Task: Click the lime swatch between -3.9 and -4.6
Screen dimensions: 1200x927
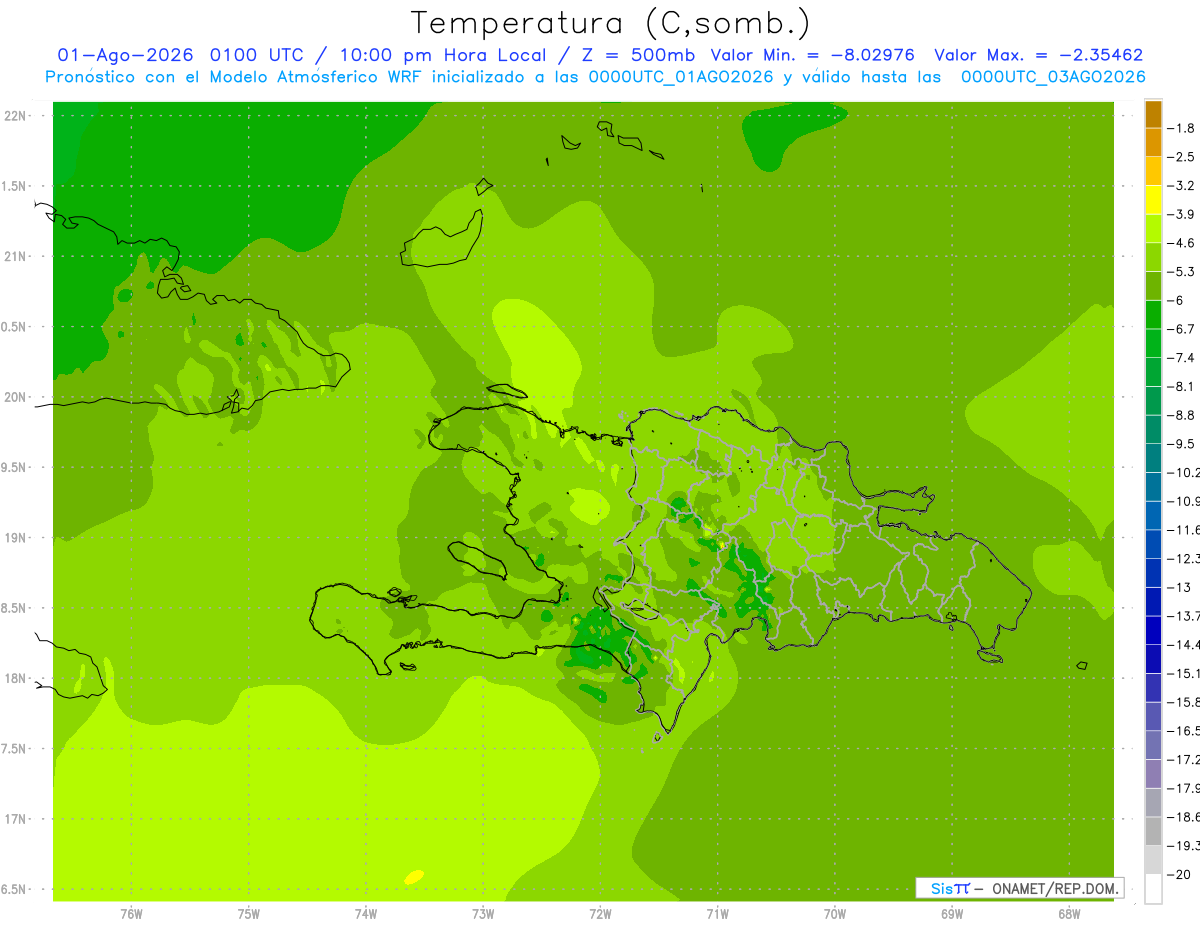Action: (x=1153, y=229)
